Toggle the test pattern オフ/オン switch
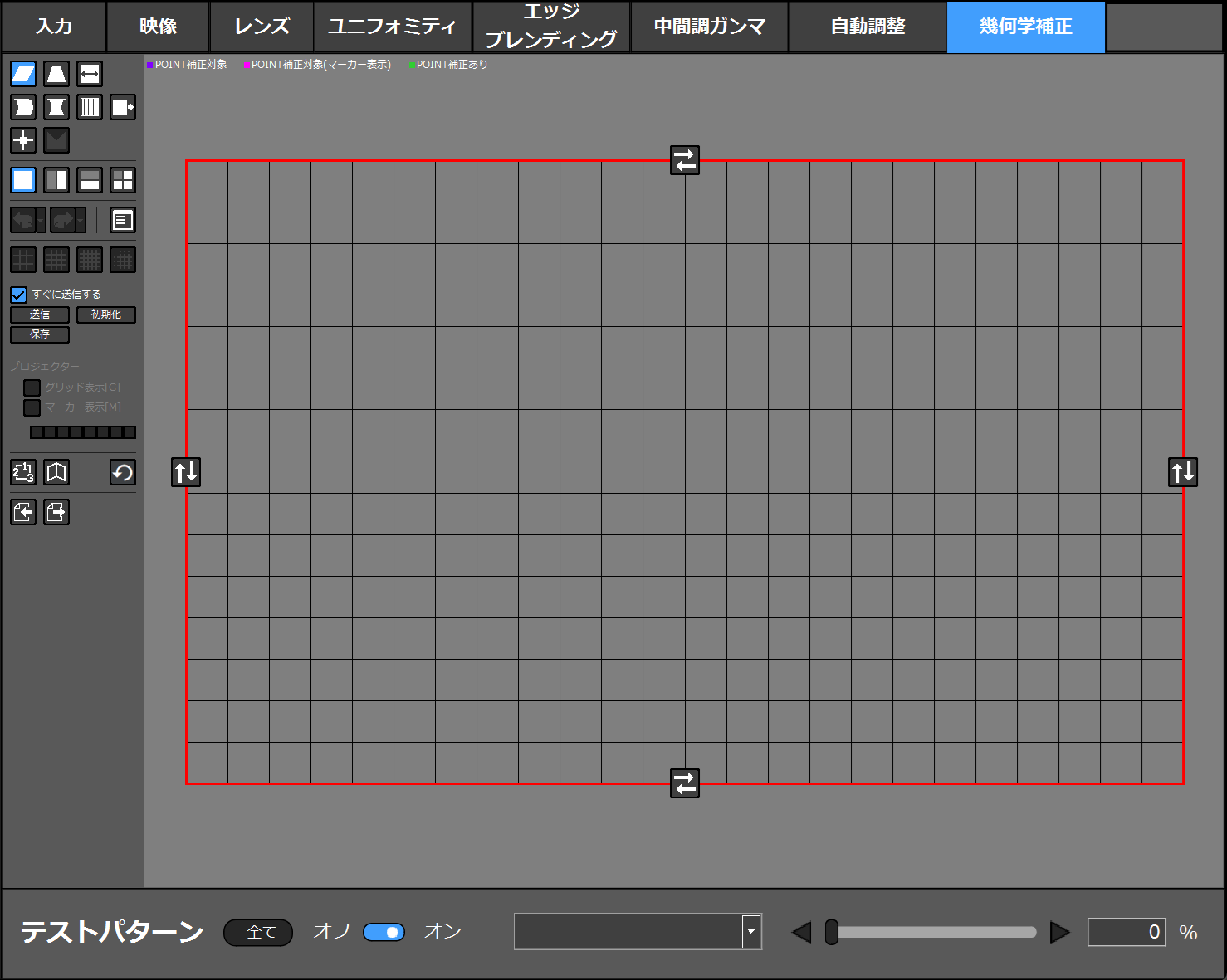Image resolution: width=1227 pixels, height=980 pixels. point(384,932)
